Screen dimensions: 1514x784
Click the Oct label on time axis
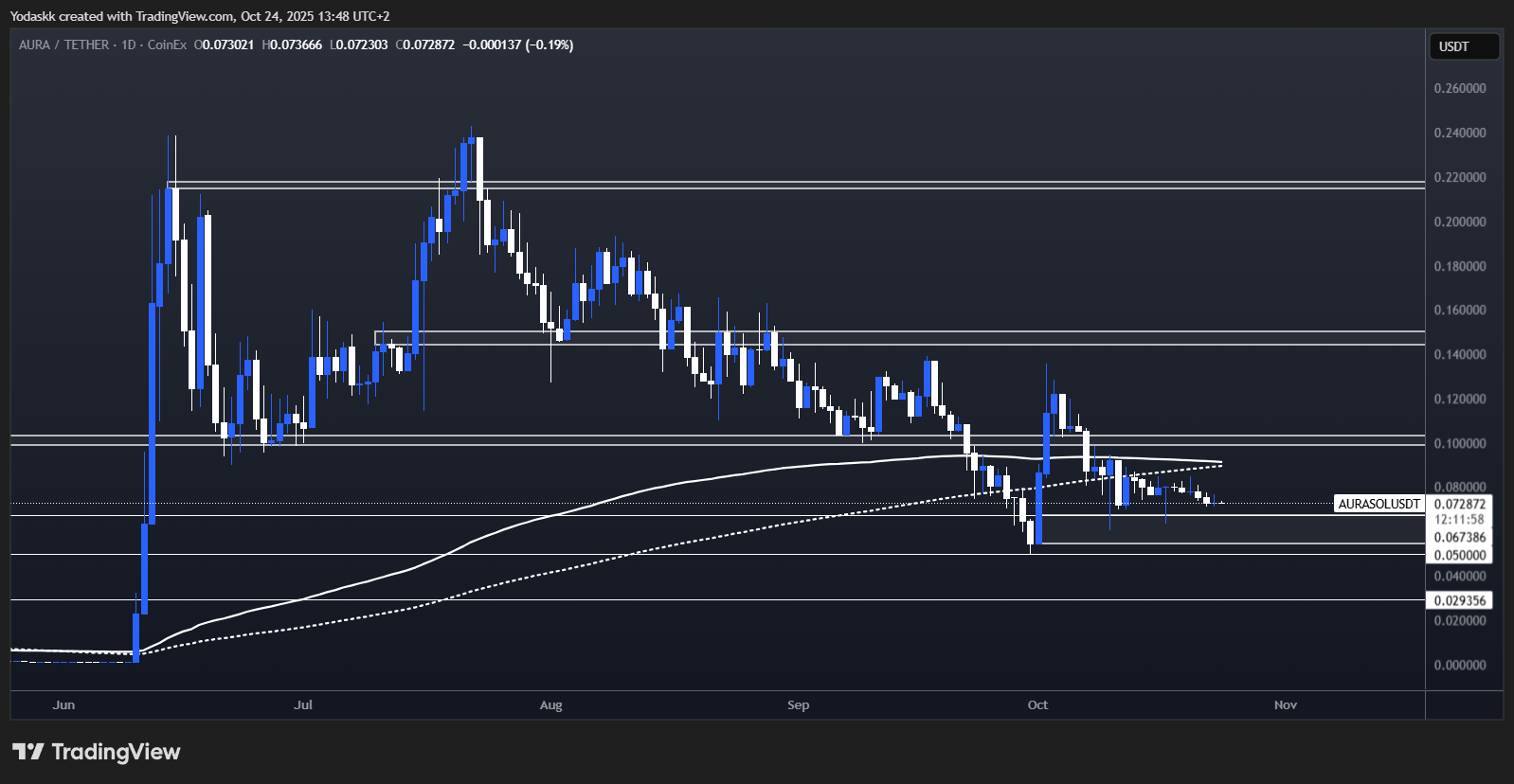[x=1037, y=704]
